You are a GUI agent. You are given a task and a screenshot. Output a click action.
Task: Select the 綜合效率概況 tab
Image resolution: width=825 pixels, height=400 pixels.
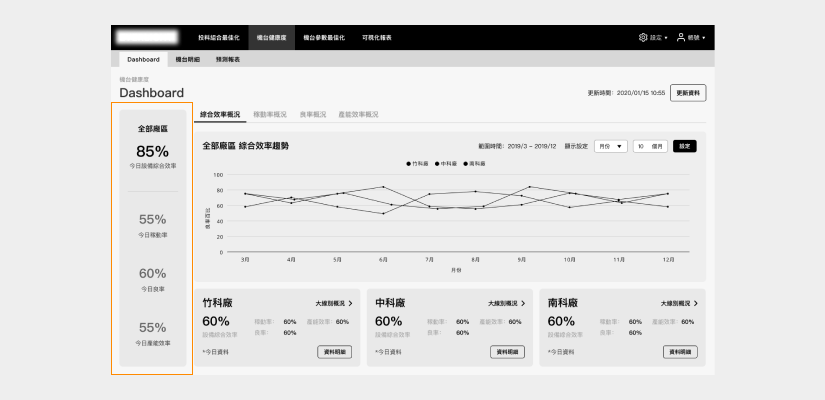(220, 115)
